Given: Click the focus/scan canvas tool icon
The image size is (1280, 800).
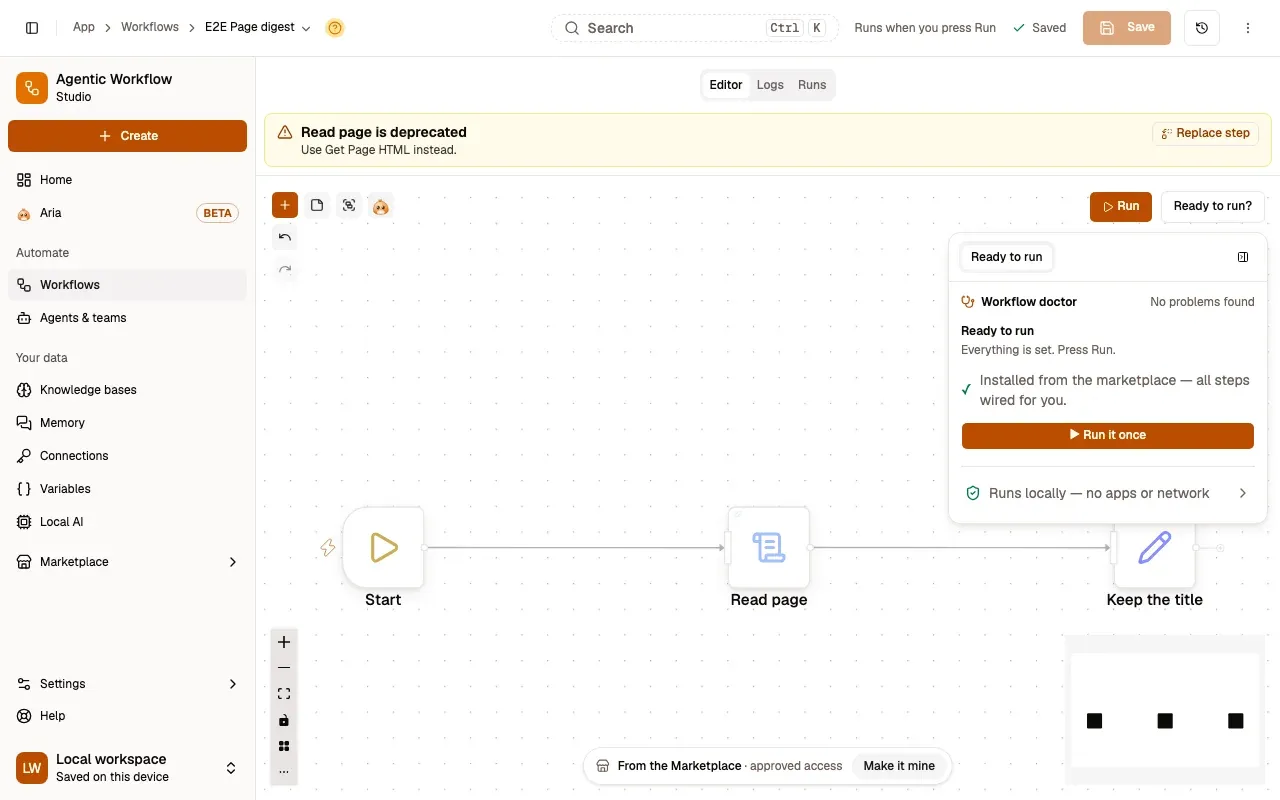Looking at the screenshot, I should click(x=349, y=205).
